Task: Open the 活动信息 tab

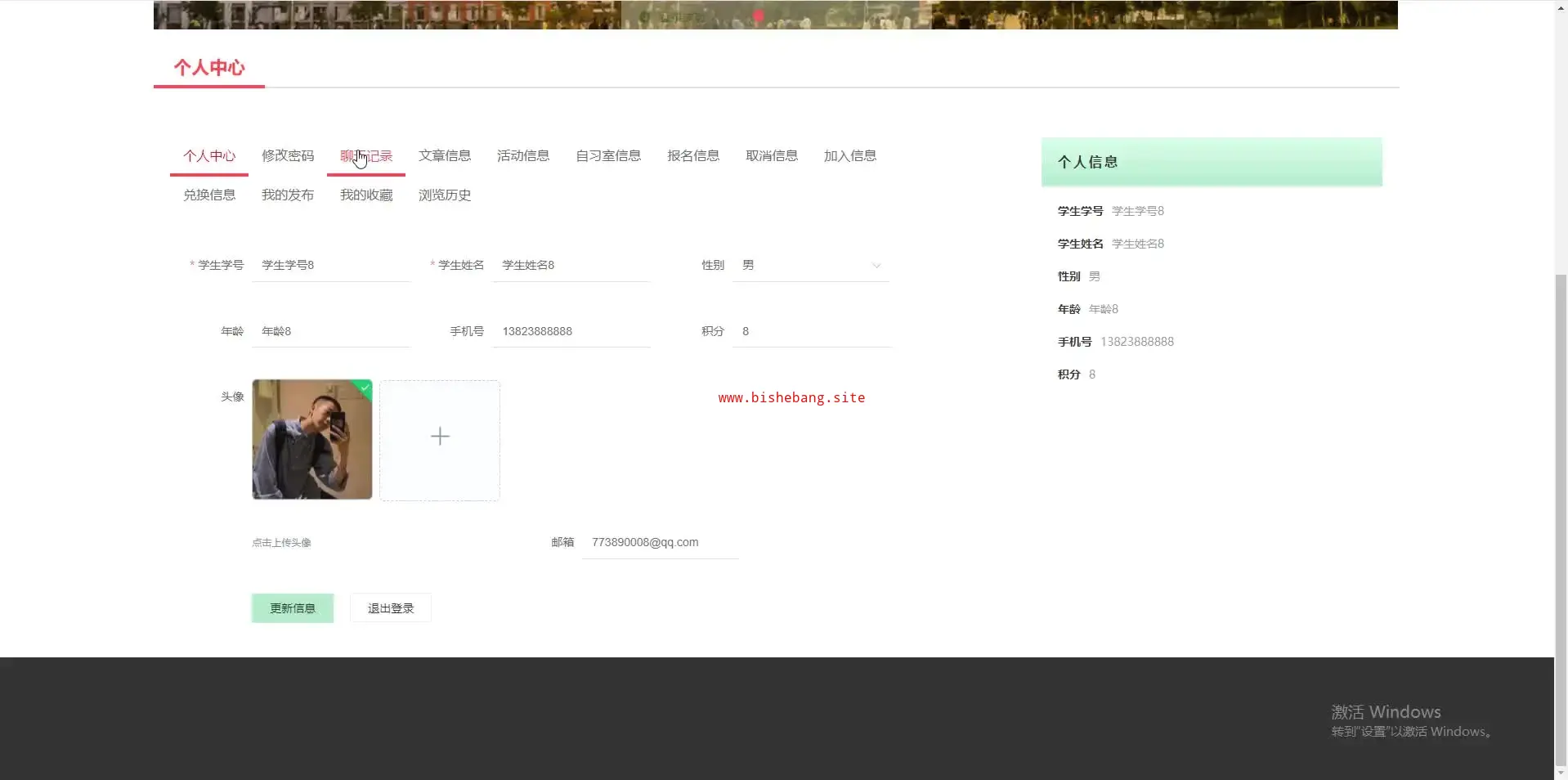Action: 523,155
